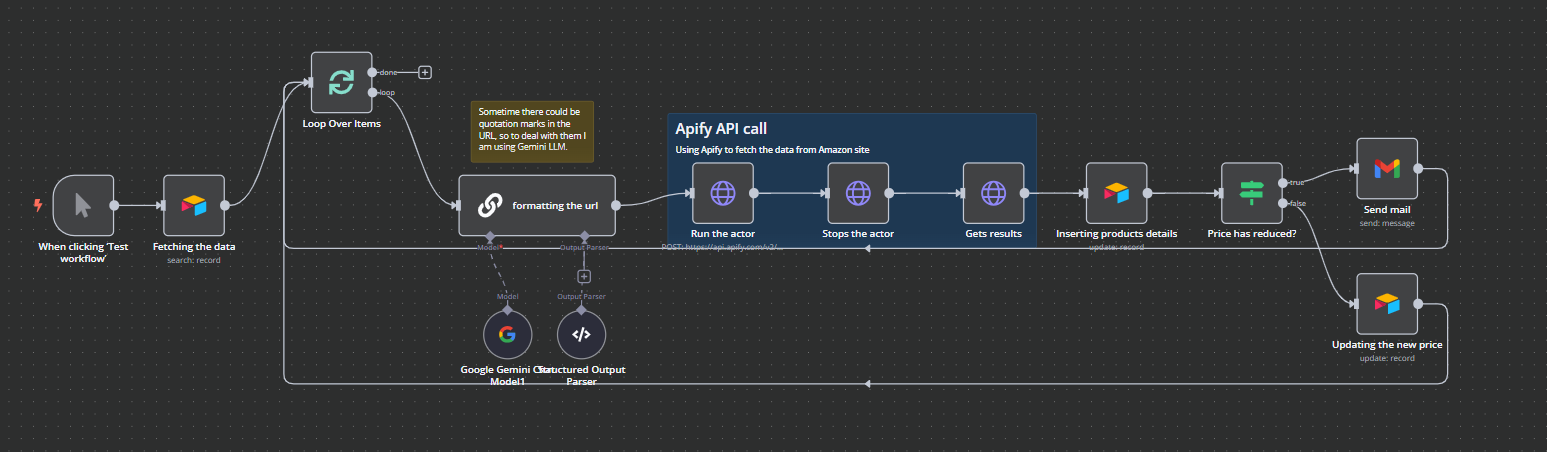Click the 'Run the actor' label
The width and height of the screenshot is (1547, 452).
tap(722, 234)
